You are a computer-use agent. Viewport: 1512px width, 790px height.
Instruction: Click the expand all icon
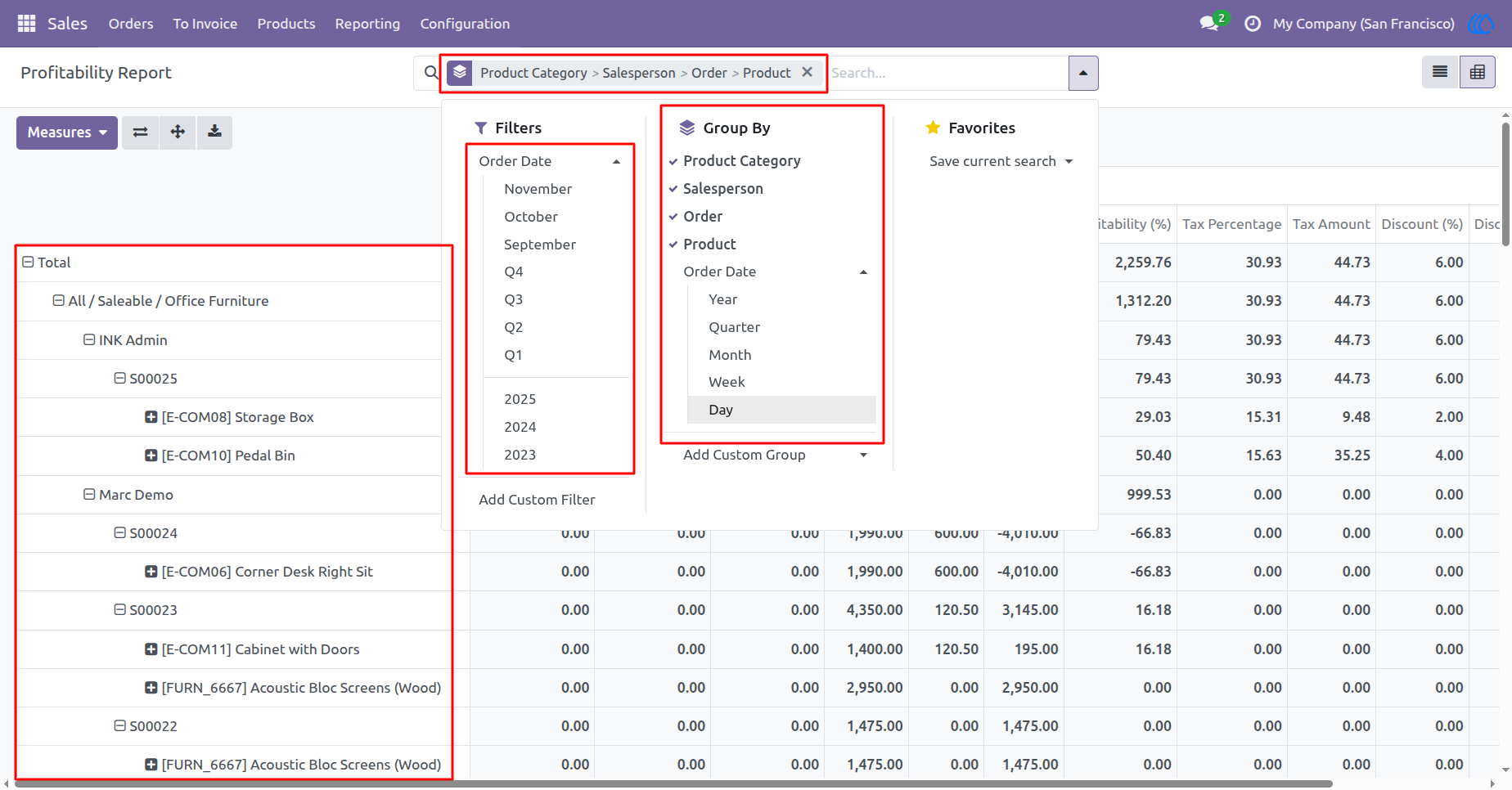pos(178,132)
